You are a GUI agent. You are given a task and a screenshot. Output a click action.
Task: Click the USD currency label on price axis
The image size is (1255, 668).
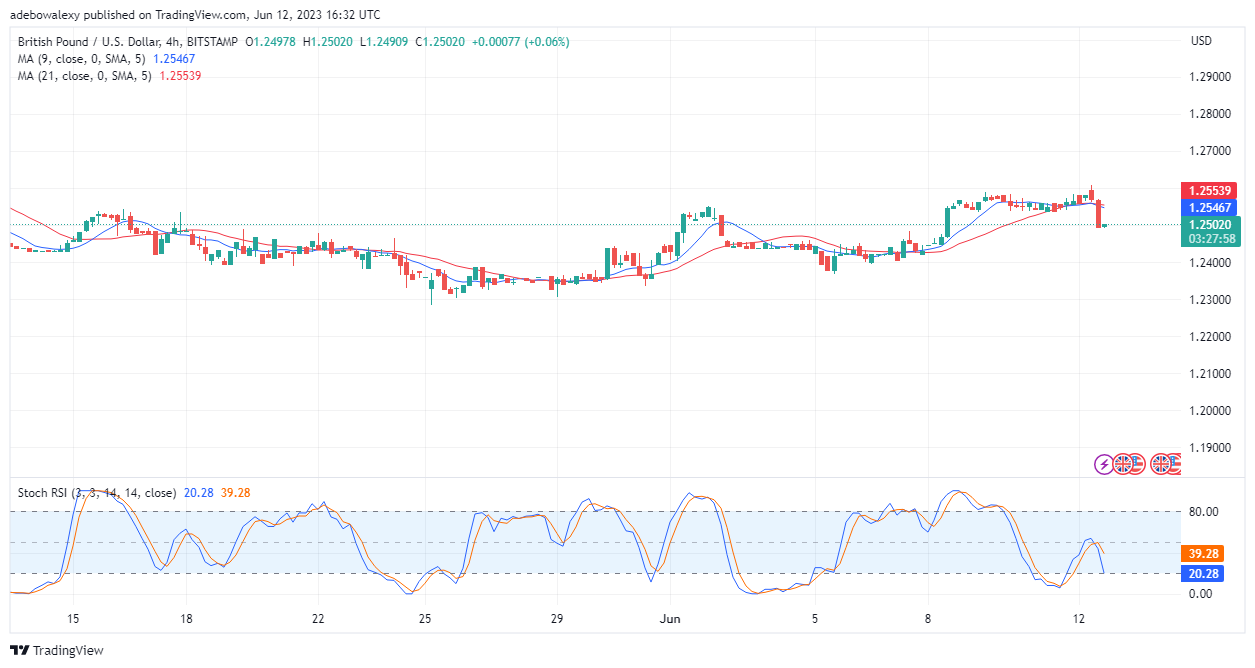coord(1200,41)
